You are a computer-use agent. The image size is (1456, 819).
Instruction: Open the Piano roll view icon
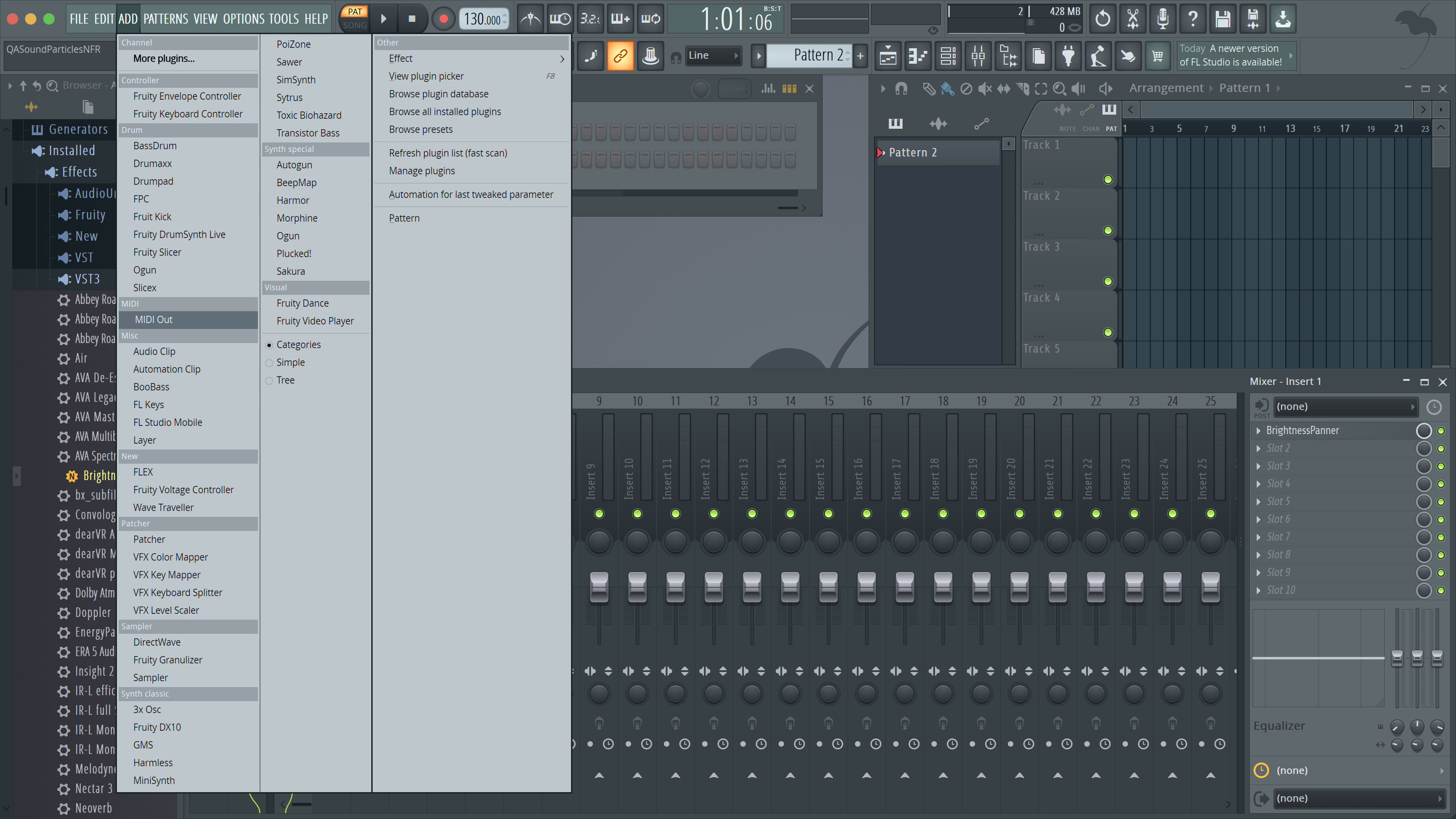coord(918,56)
